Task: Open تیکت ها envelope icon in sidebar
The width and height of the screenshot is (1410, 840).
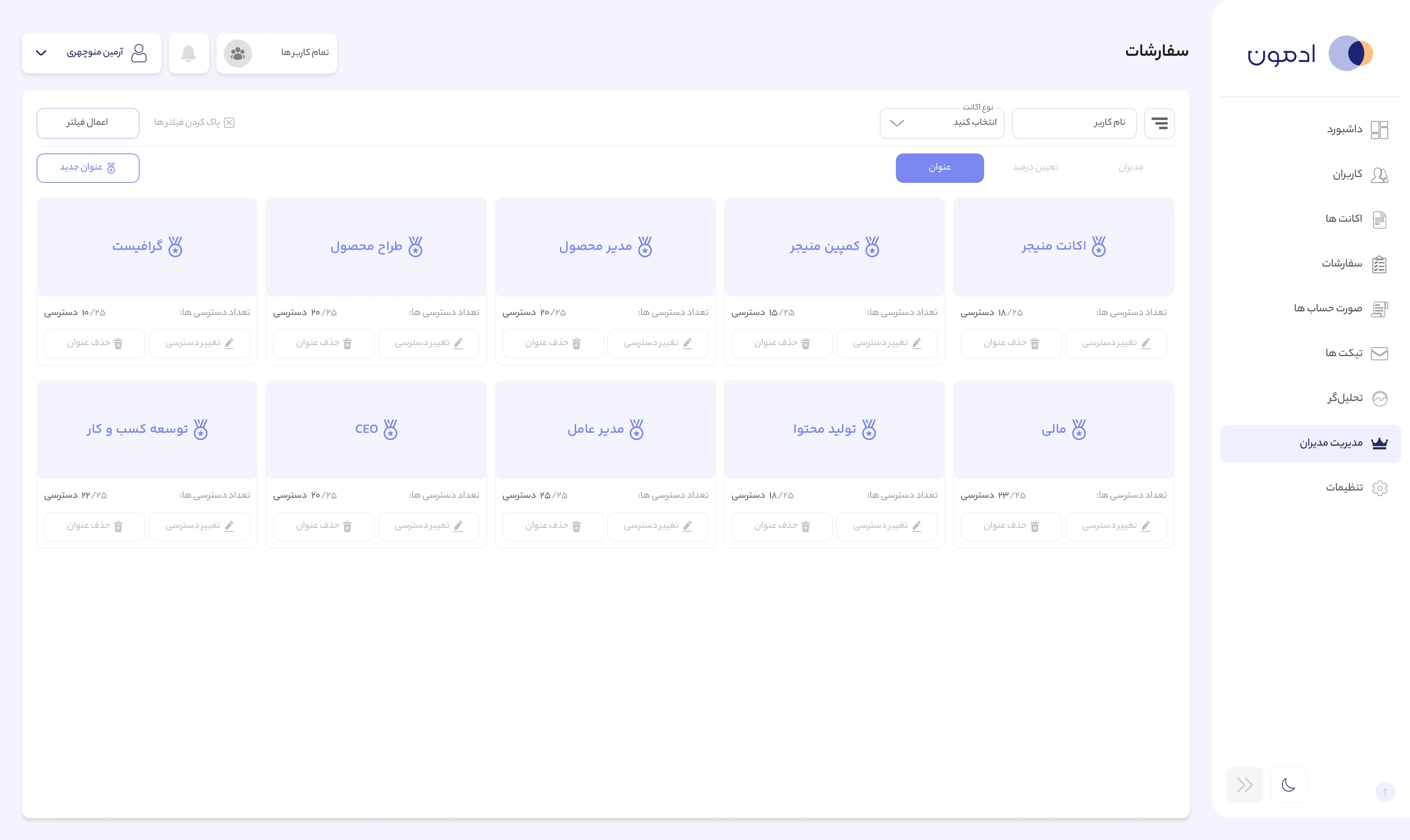Action: [1379, 354]
